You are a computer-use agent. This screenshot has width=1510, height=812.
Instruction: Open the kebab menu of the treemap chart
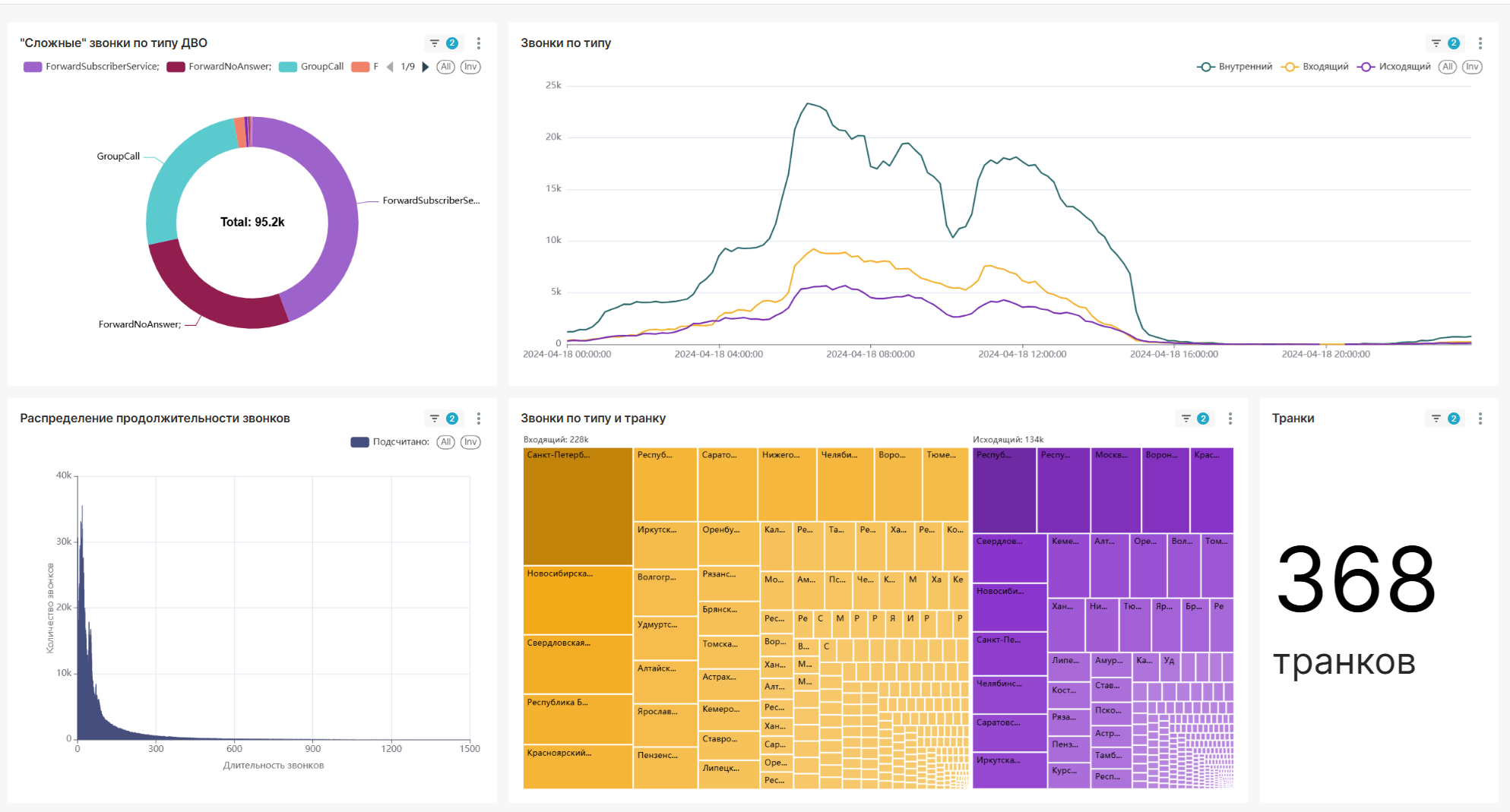pos(1230,419)
